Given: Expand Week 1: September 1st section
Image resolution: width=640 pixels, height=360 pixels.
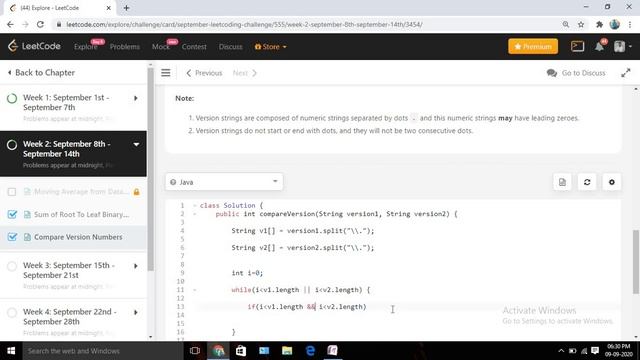Looking at the screenshot, I should pyautogui.click(x=136, y=98).
